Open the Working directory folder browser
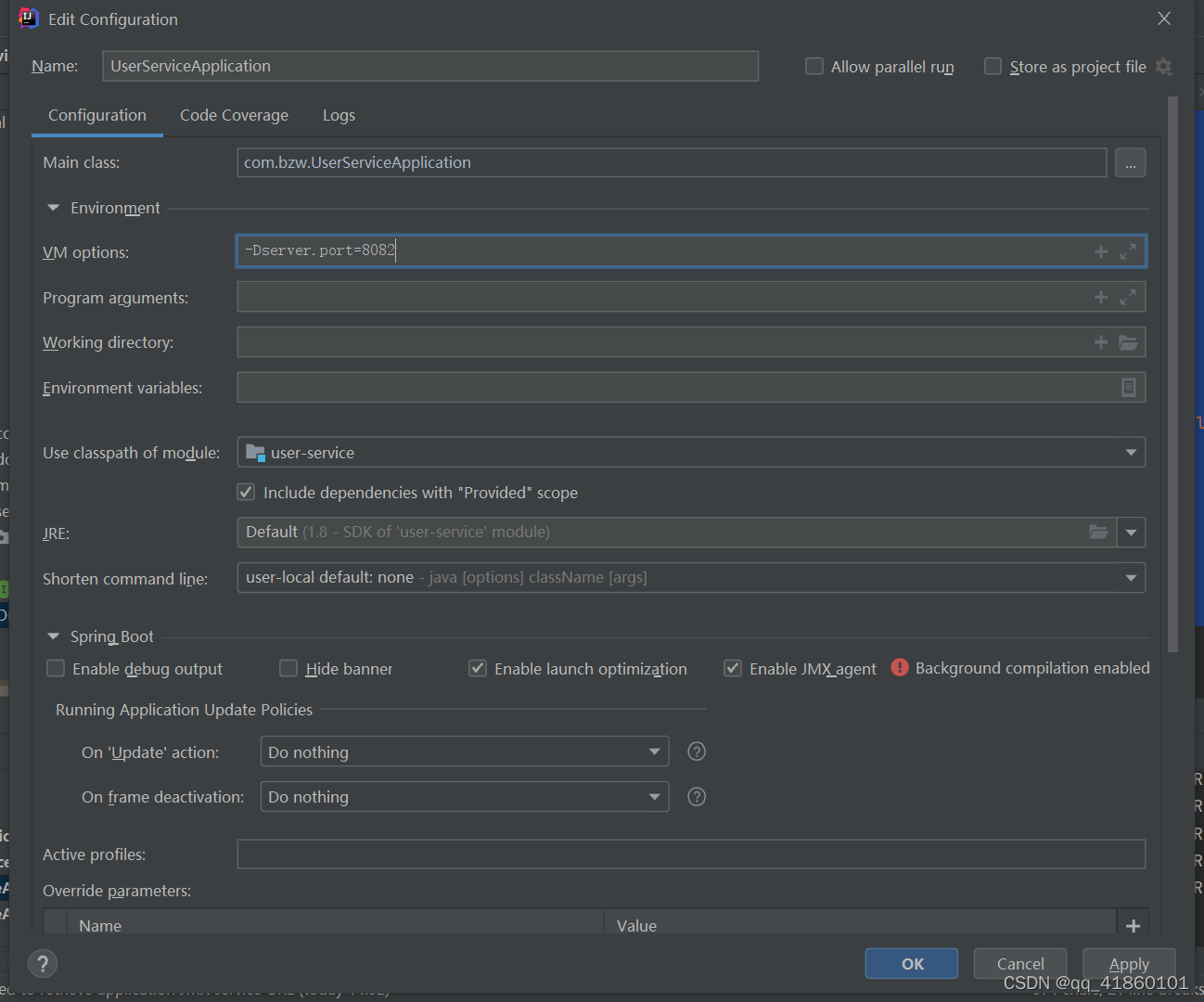The height and width of the screenshot is (1002, 1204). tap(1128, 342)
